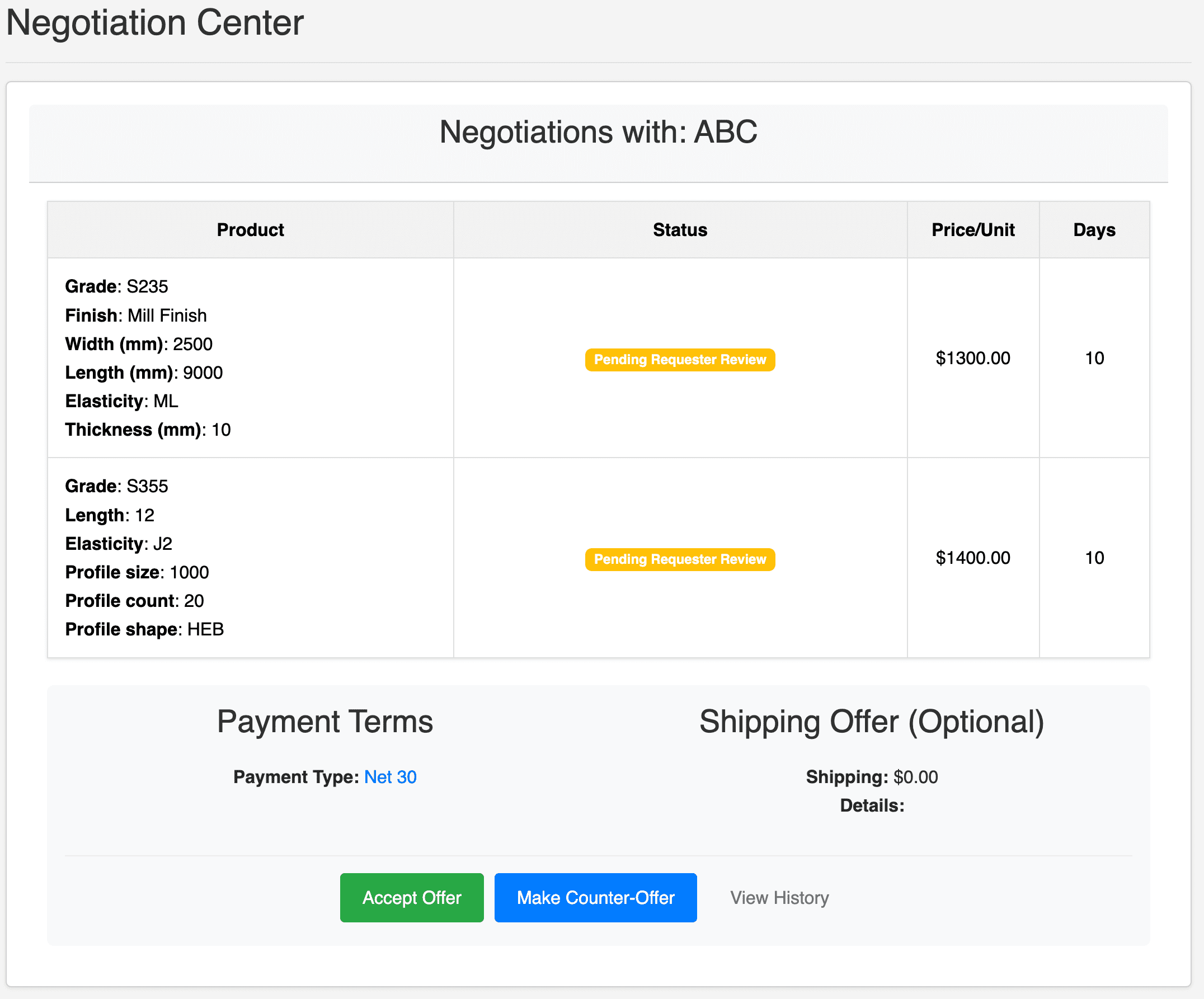Click the Make Counter-Offer button

tap(595, 898)
